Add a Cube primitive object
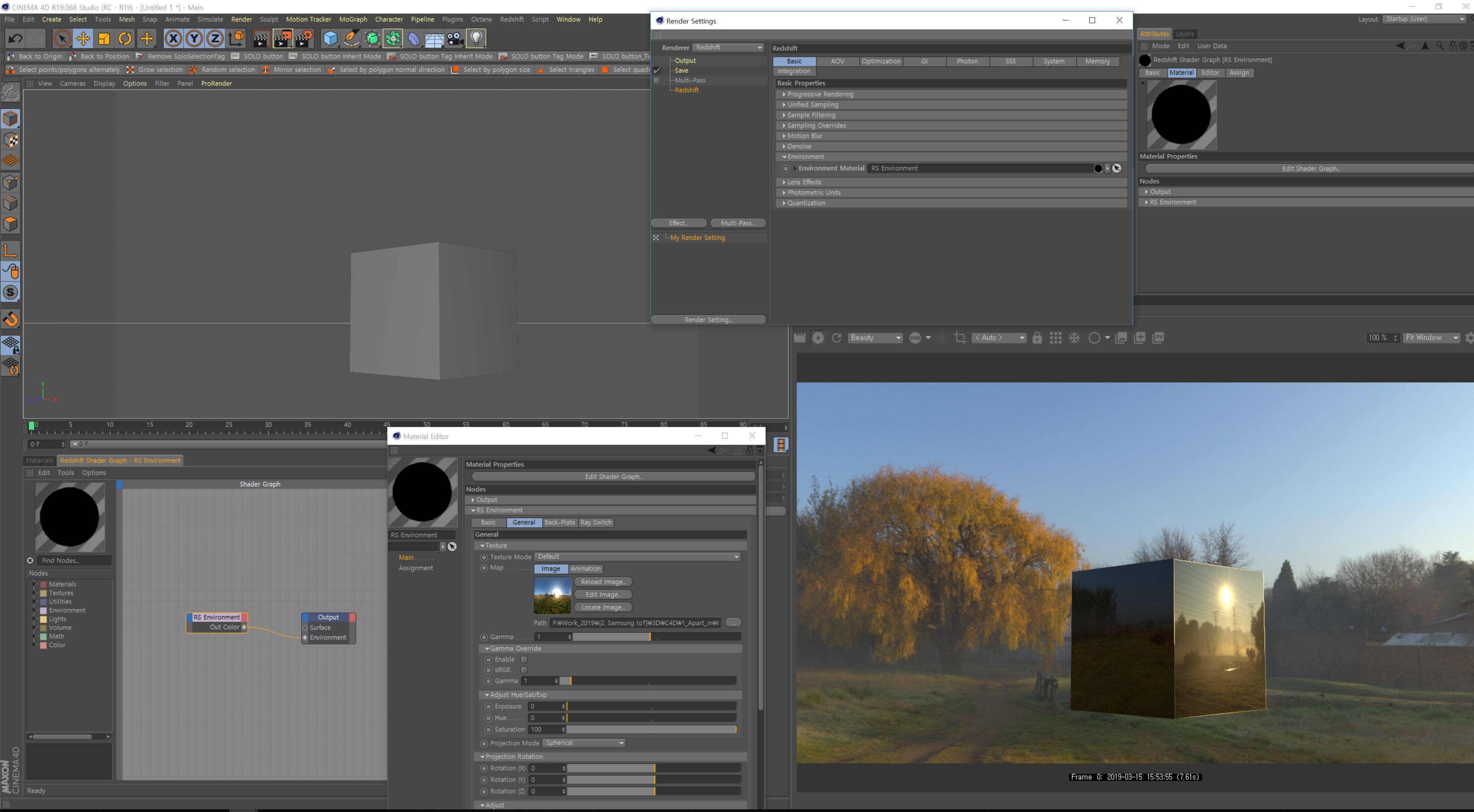Screen dimensions: 1474x812 [330, 39]
